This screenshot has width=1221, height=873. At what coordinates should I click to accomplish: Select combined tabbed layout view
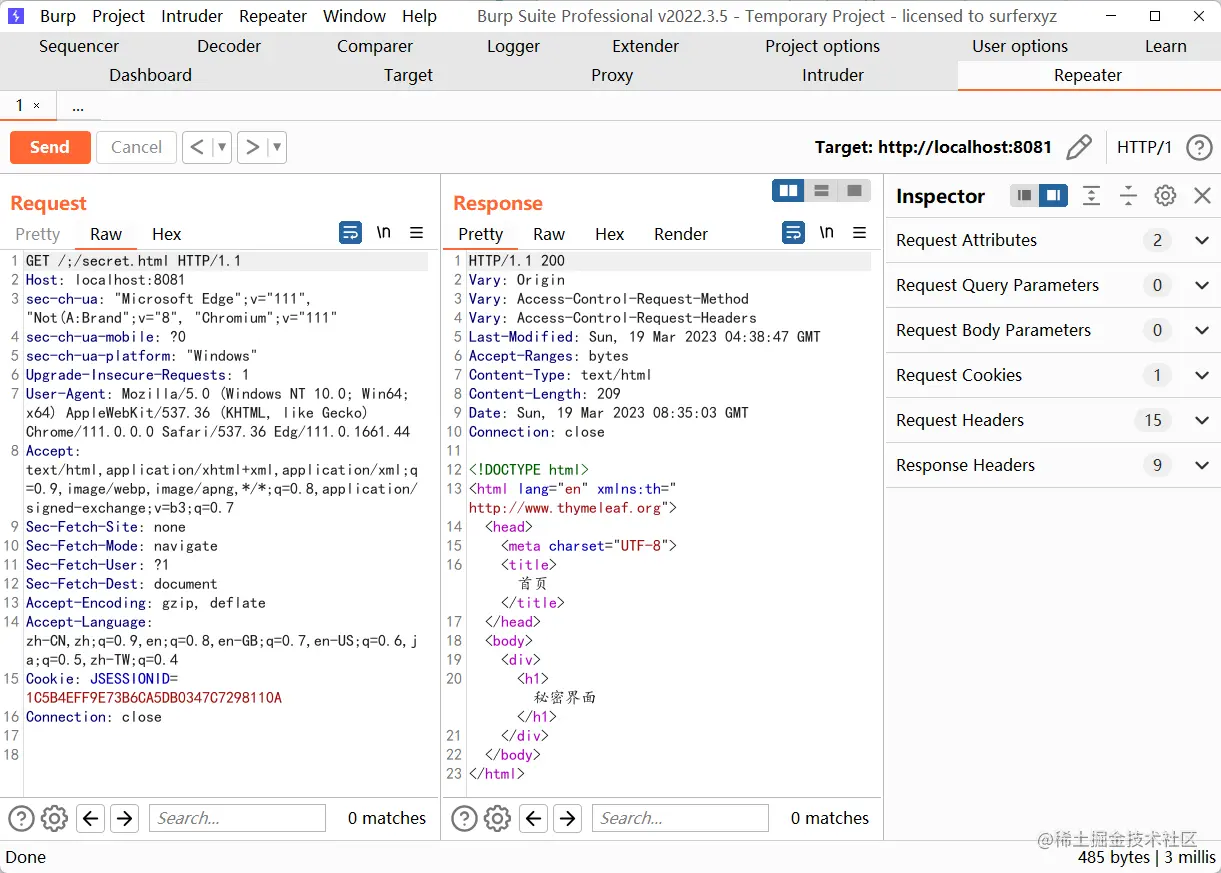pyautogui.click(x=854, y=191)
